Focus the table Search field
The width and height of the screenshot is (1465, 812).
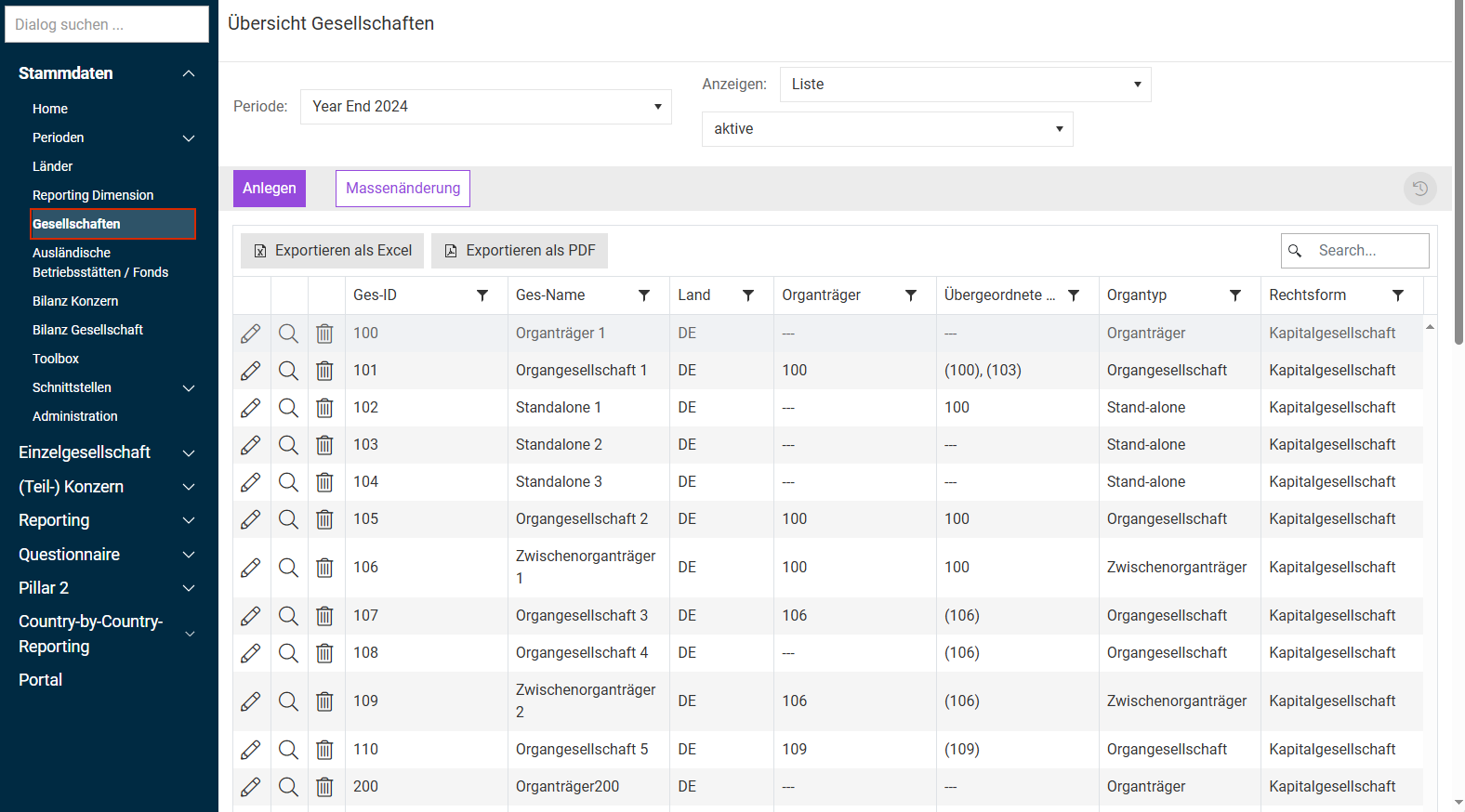click(x=1355, y=251)
